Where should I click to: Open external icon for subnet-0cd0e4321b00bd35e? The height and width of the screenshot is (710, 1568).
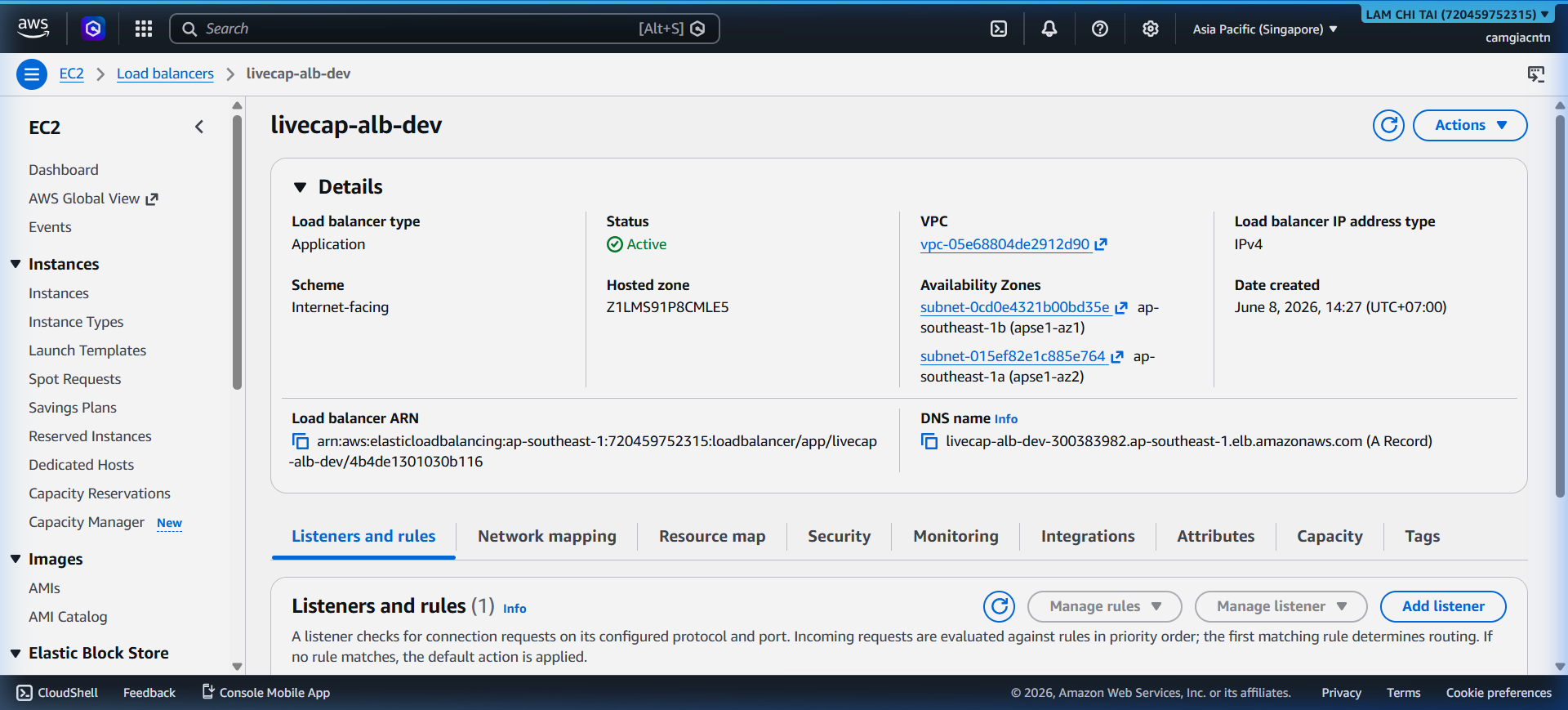point(1121,308)
